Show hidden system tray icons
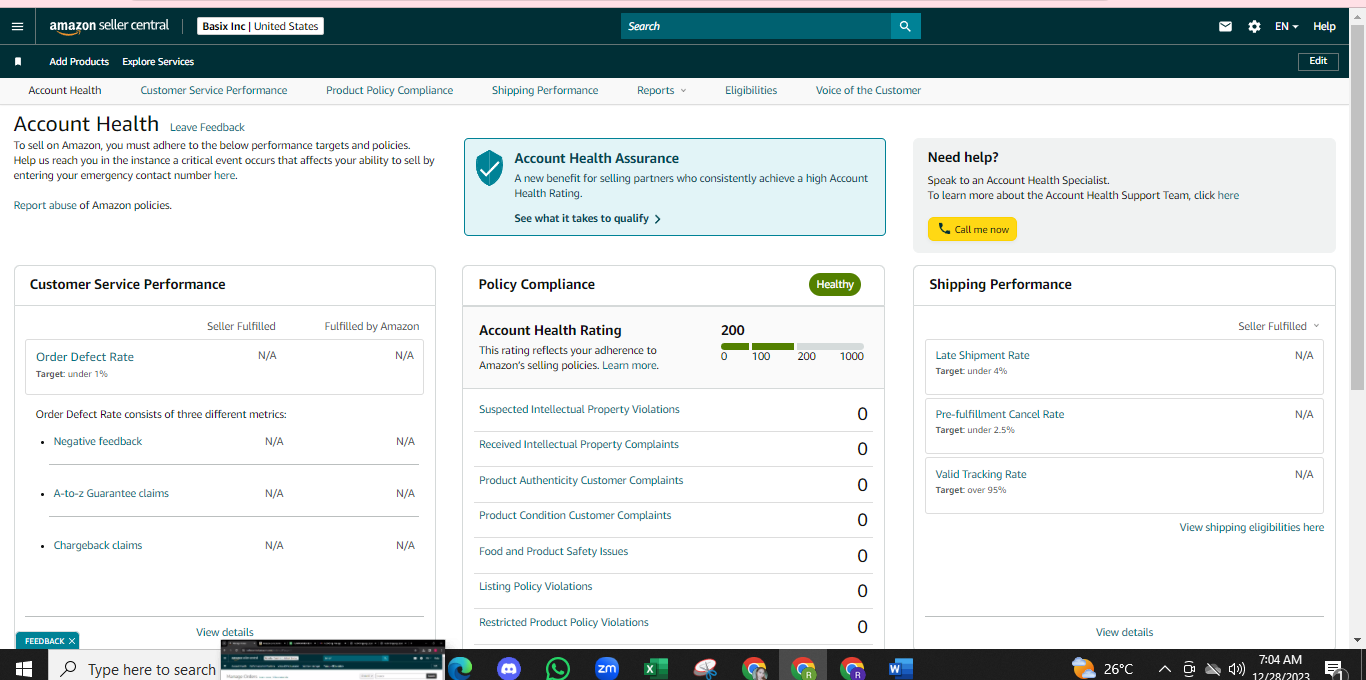The width and height of the screenshot is (1366, 680). (x=1164, y=669)
